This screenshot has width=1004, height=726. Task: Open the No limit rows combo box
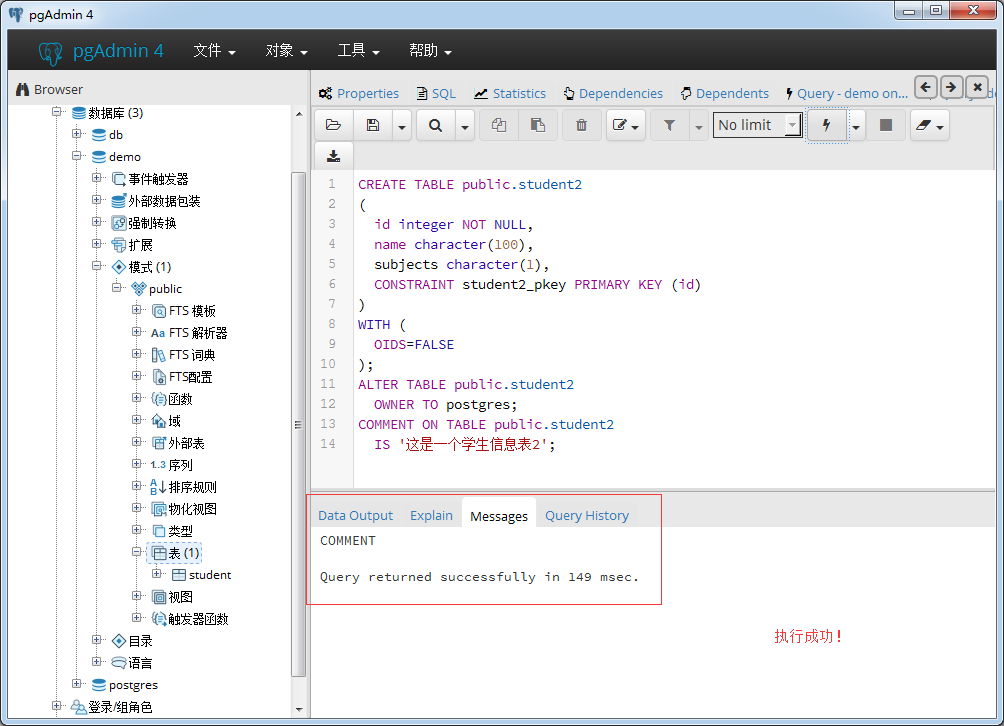point(758,125)
